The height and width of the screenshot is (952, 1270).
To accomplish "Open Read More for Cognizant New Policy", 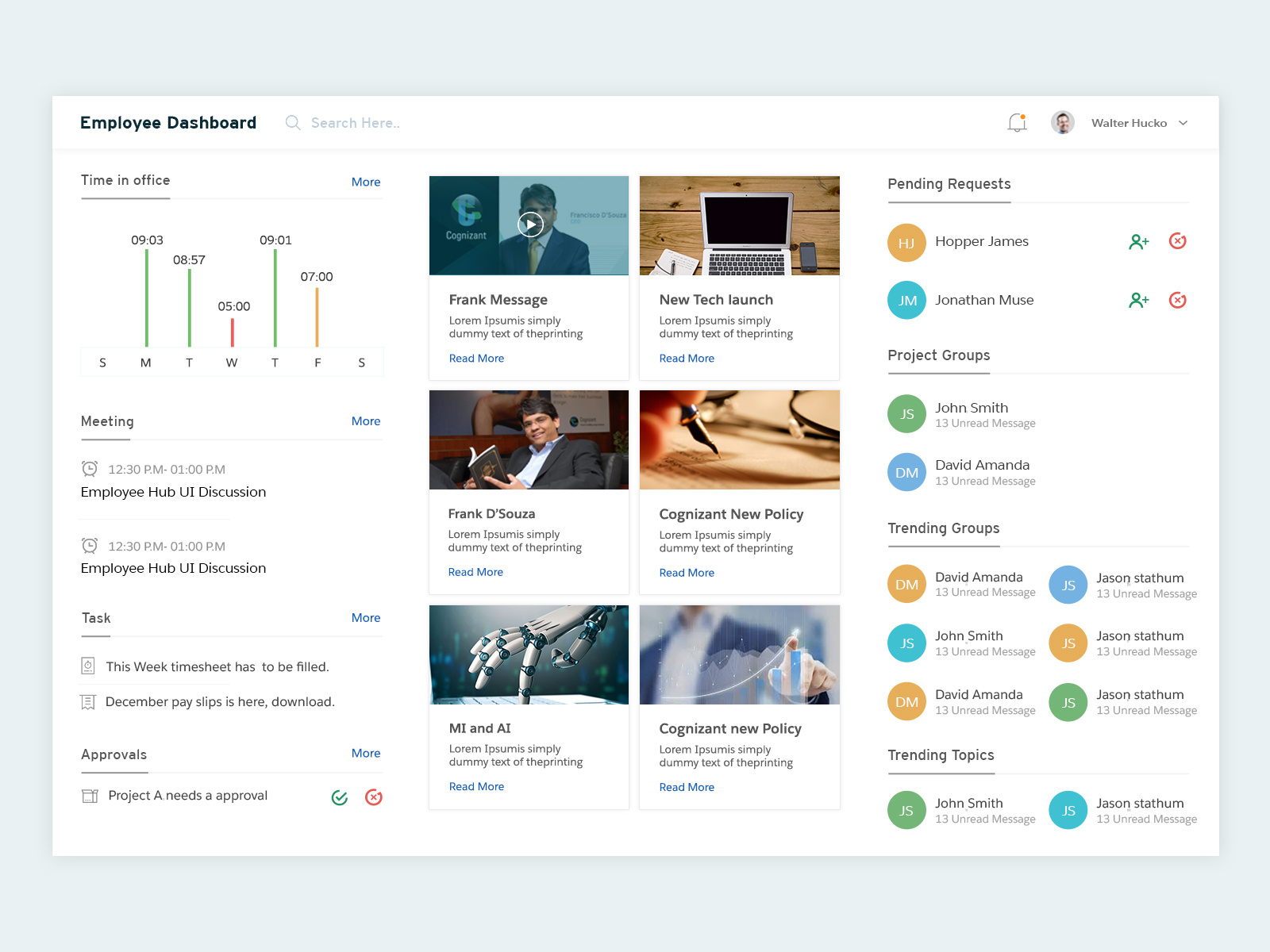I will click(687, 572).
